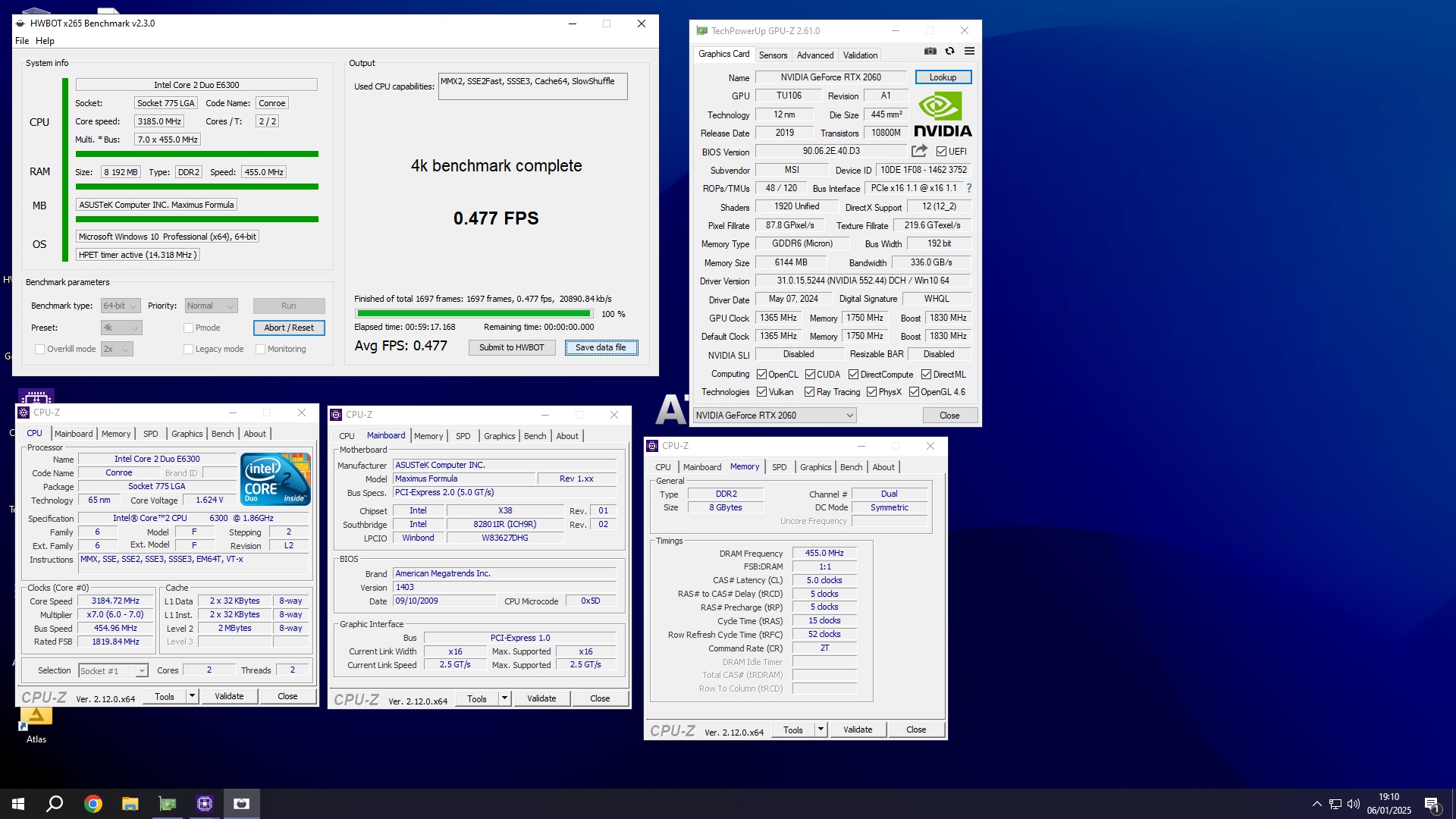Open the volume tray icon

(1354, 804)
